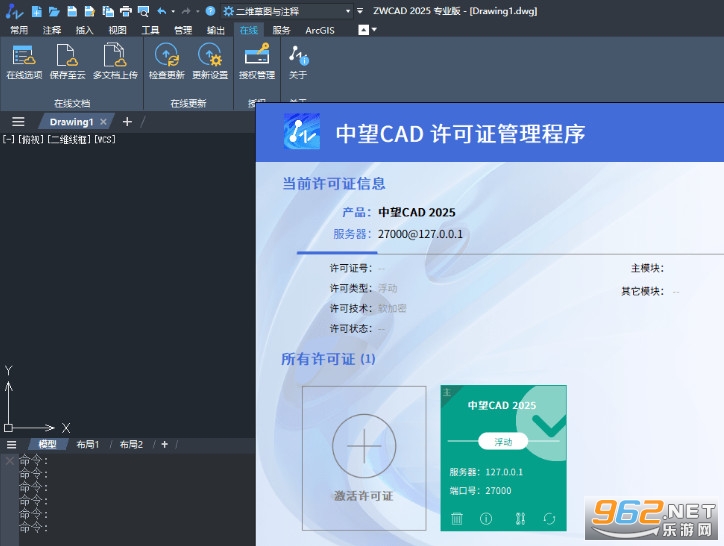The image size is (724, 546).
Task: Click the trash delete icon on license card
Action: 457,518
